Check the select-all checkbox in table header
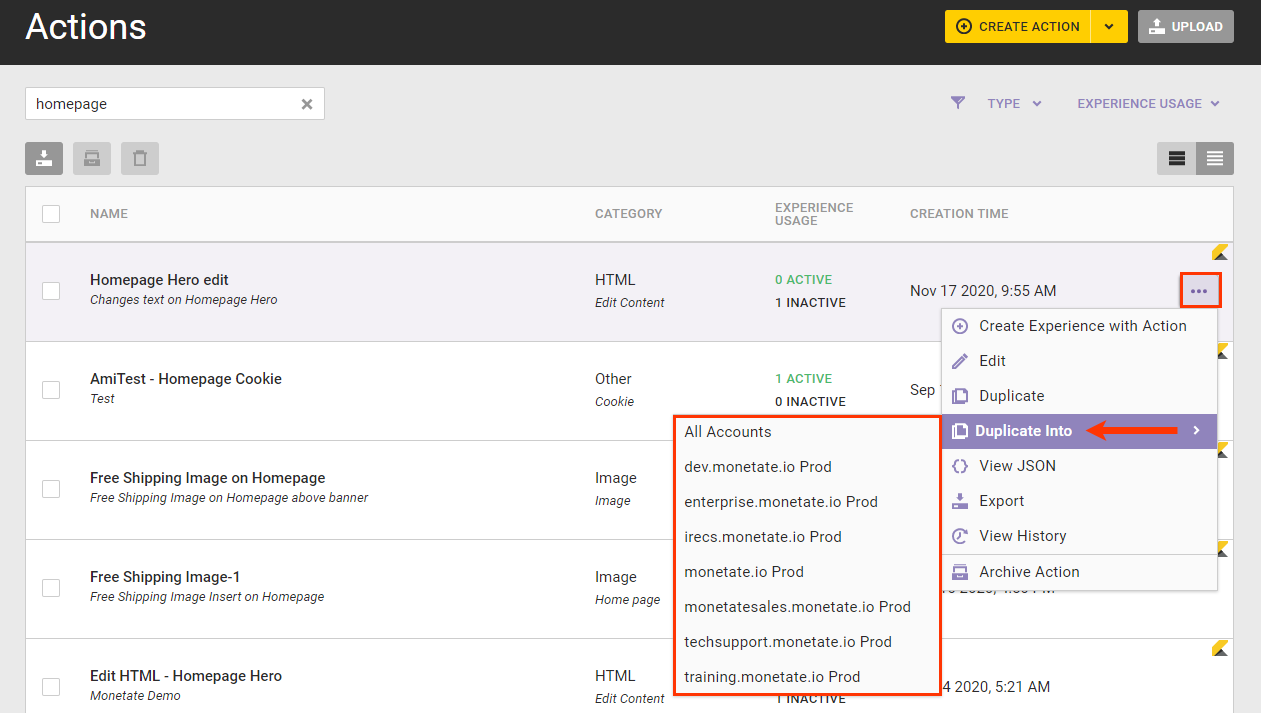The width and height of the screenshot is (1261, 713). pyautogui.click(x=51, y=213)
